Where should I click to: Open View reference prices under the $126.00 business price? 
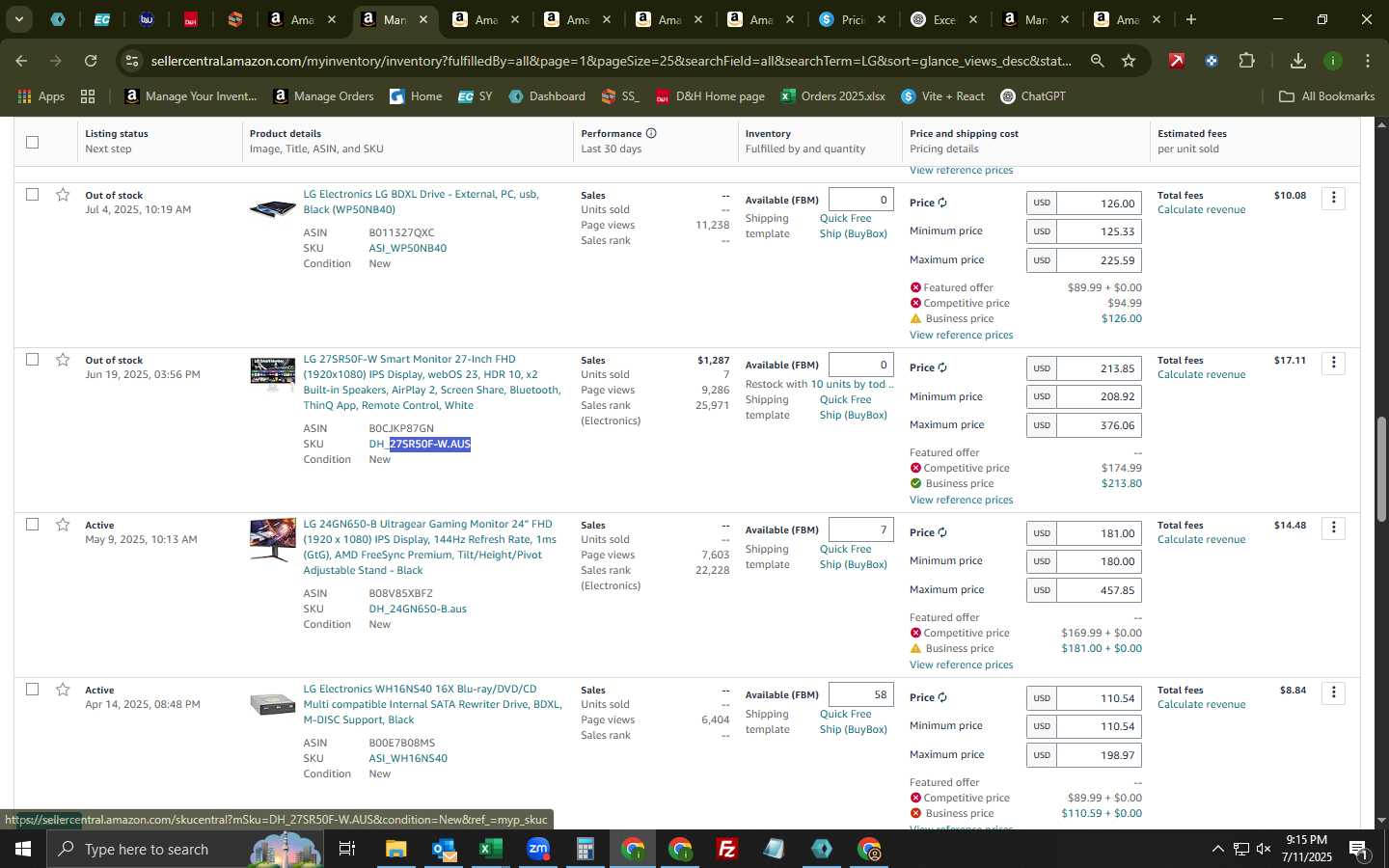pyautogui.click(x=961, y=335)
